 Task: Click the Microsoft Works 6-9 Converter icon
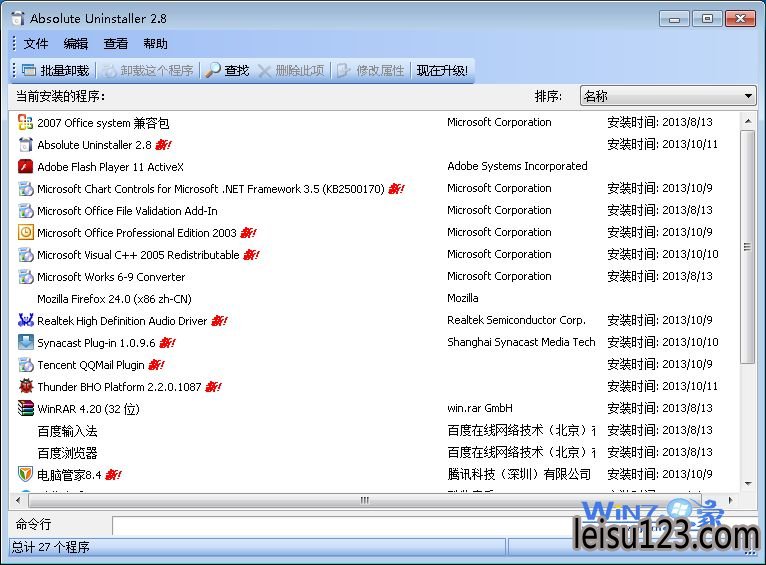[x=25, y=276]
